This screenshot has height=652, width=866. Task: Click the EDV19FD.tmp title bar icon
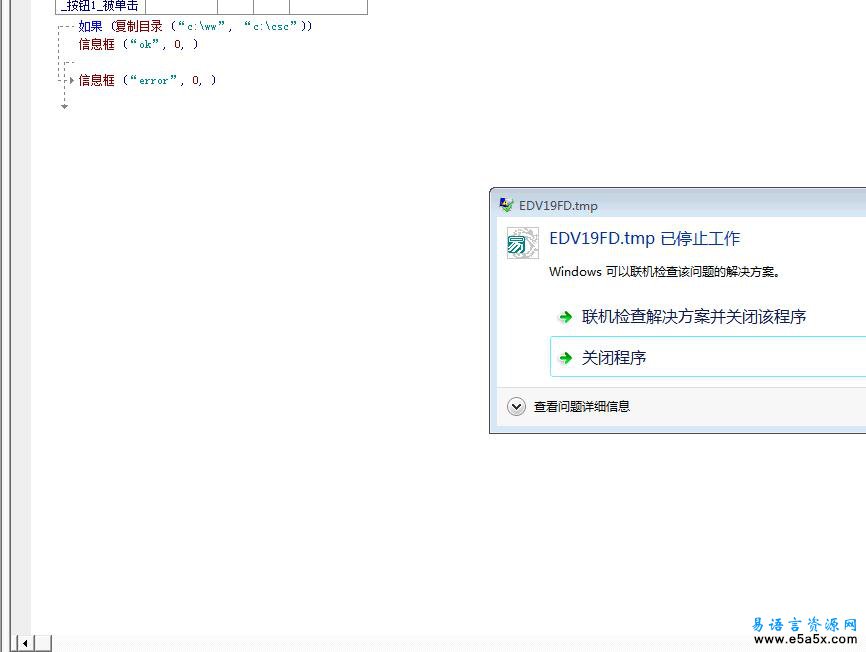[506, 205]
